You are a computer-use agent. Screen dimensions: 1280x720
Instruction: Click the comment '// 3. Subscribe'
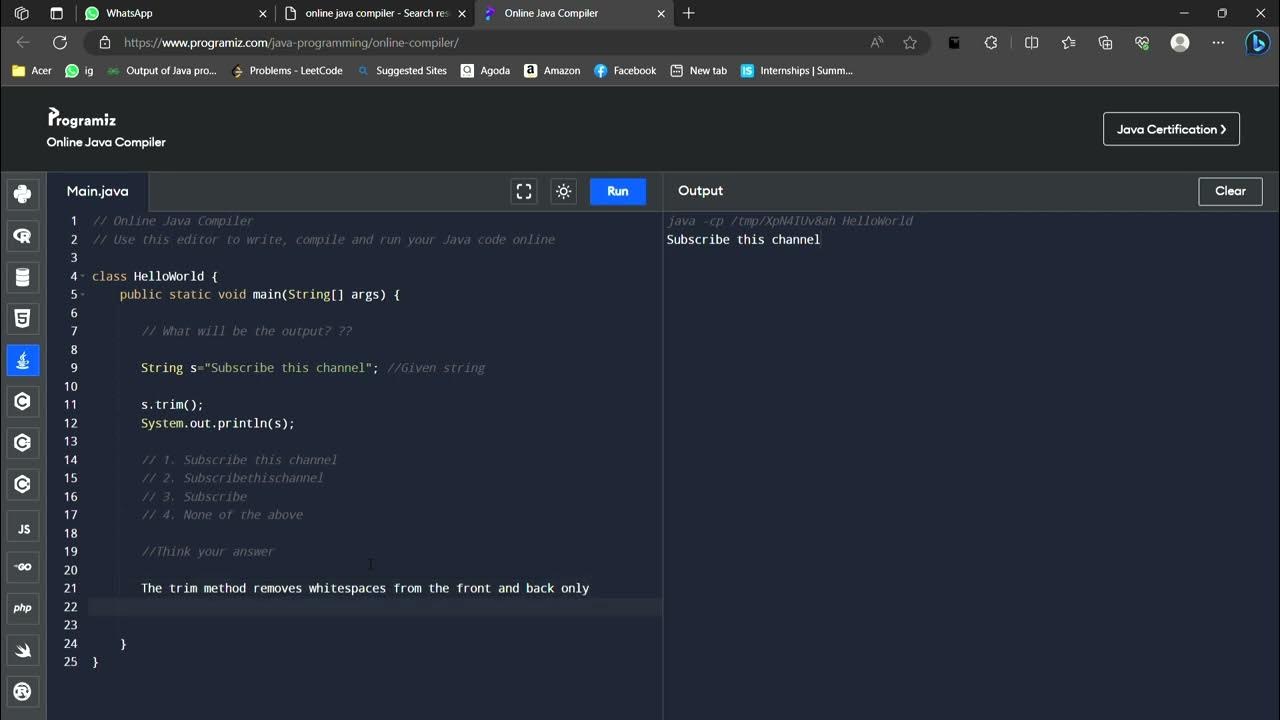194,497
